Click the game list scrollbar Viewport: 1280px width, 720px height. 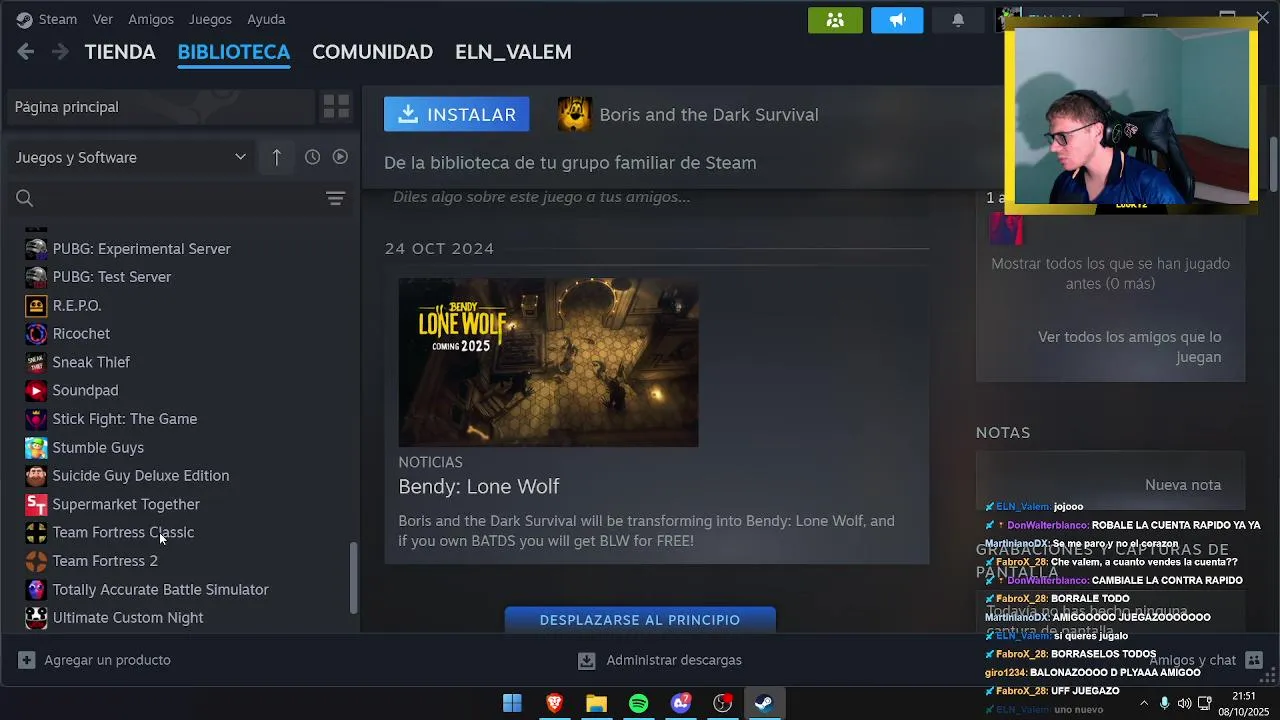[353, 578]
